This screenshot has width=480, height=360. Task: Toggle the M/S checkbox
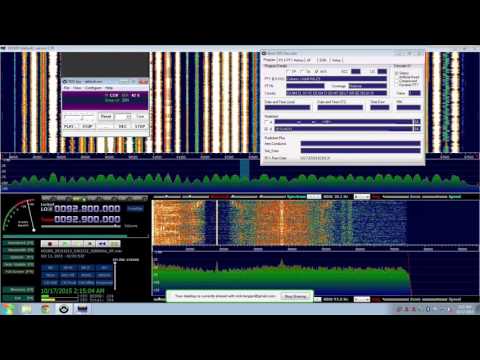coord(316,71)
